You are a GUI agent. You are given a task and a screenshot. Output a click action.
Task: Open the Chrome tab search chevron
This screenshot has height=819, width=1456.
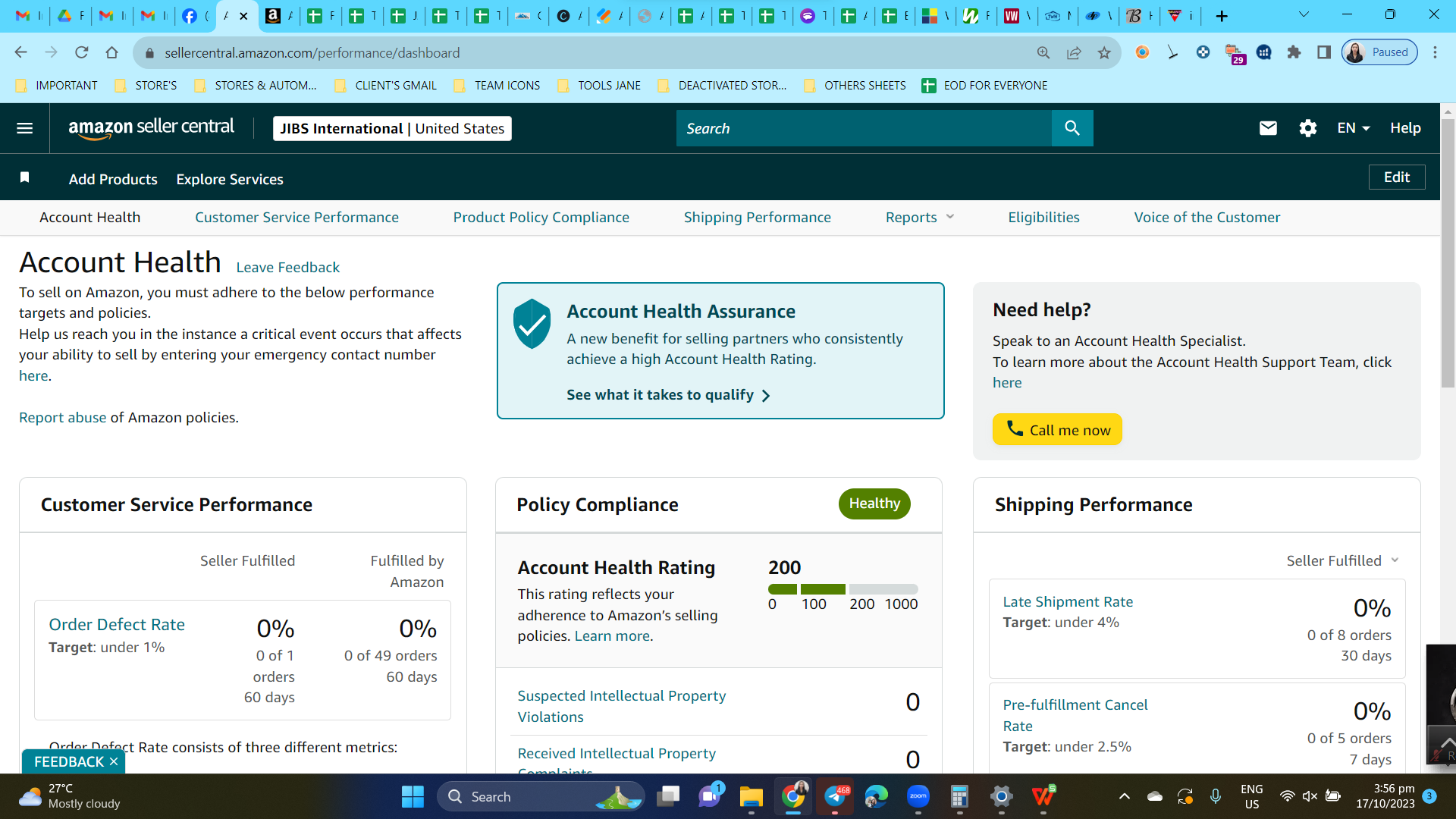tap(1304, 15)
